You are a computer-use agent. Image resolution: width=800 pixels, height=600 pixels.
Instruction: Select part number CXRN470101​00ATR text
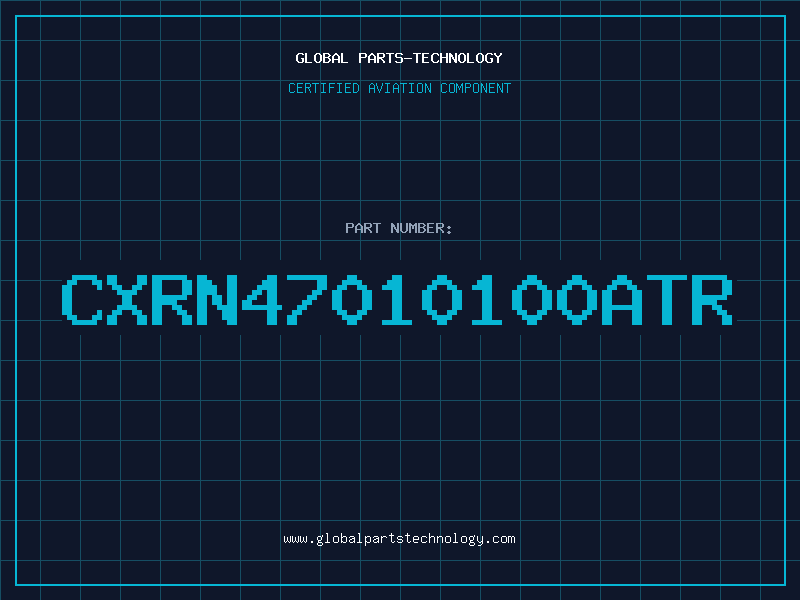coord(397,299)
